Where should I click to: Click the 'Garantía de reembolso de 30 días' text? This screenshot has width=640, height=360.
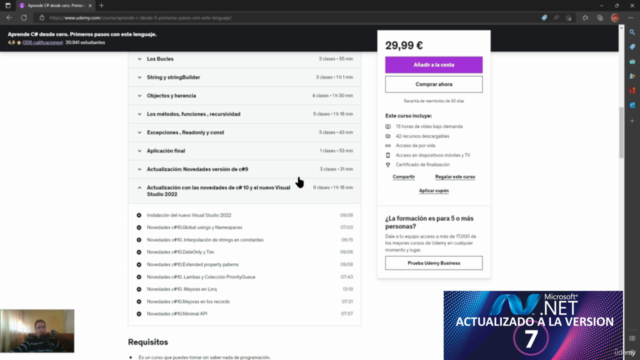click(433, 101)
